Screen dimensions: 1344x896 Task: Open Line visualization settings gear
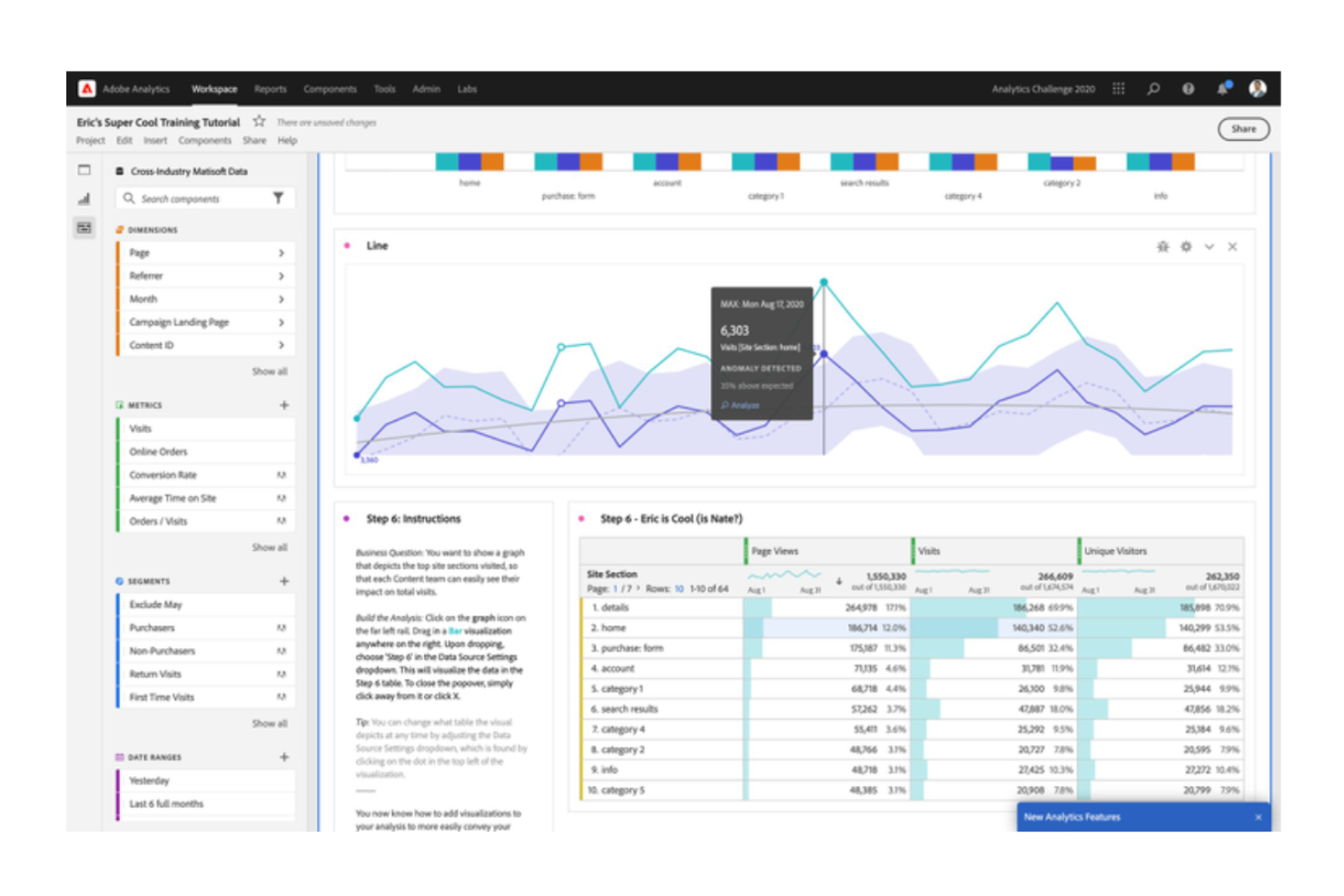(1186, 246)
